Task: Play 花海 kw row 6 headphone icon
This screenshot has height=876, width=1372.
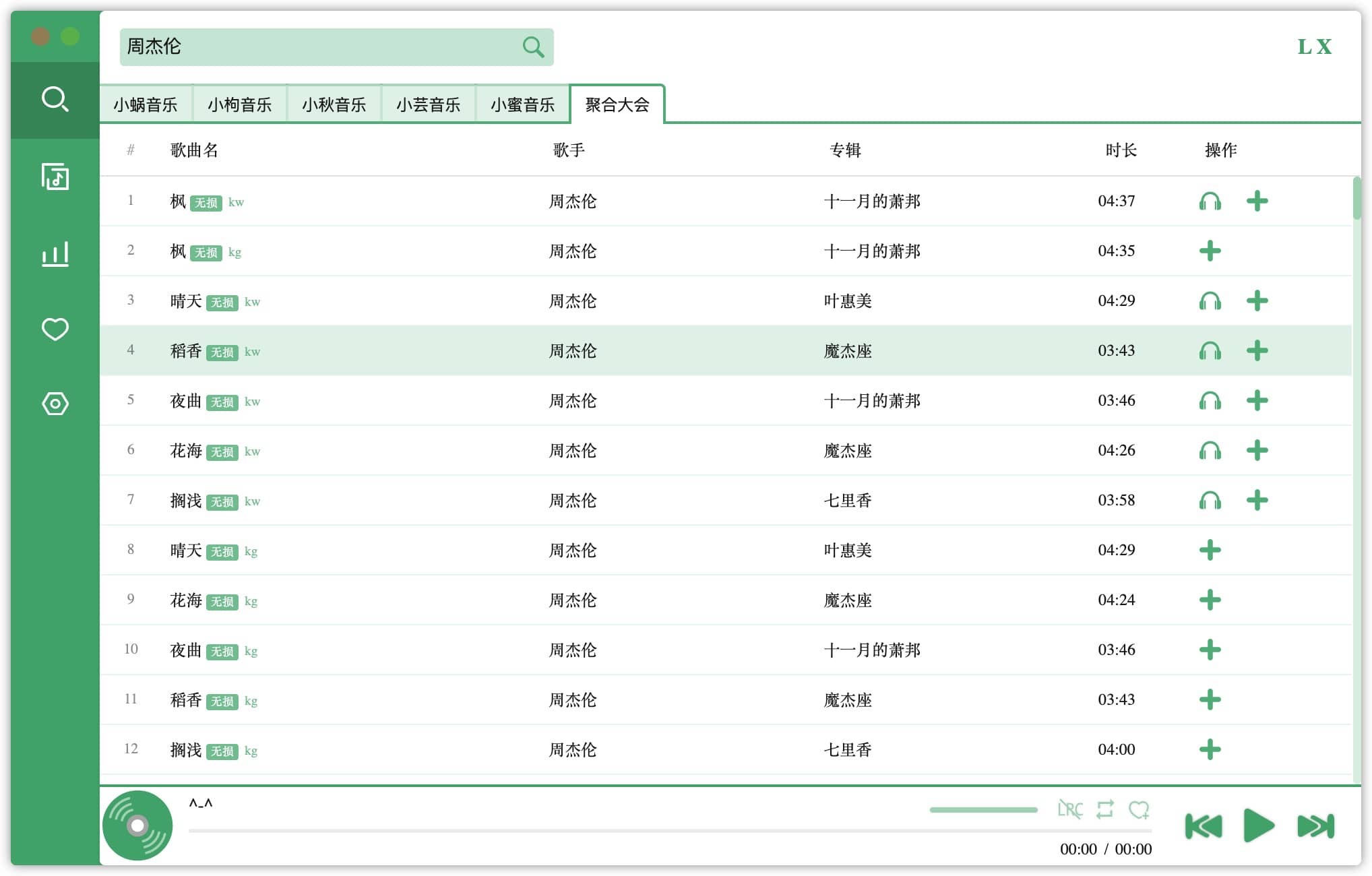Action: click(x=1210, y=450)
